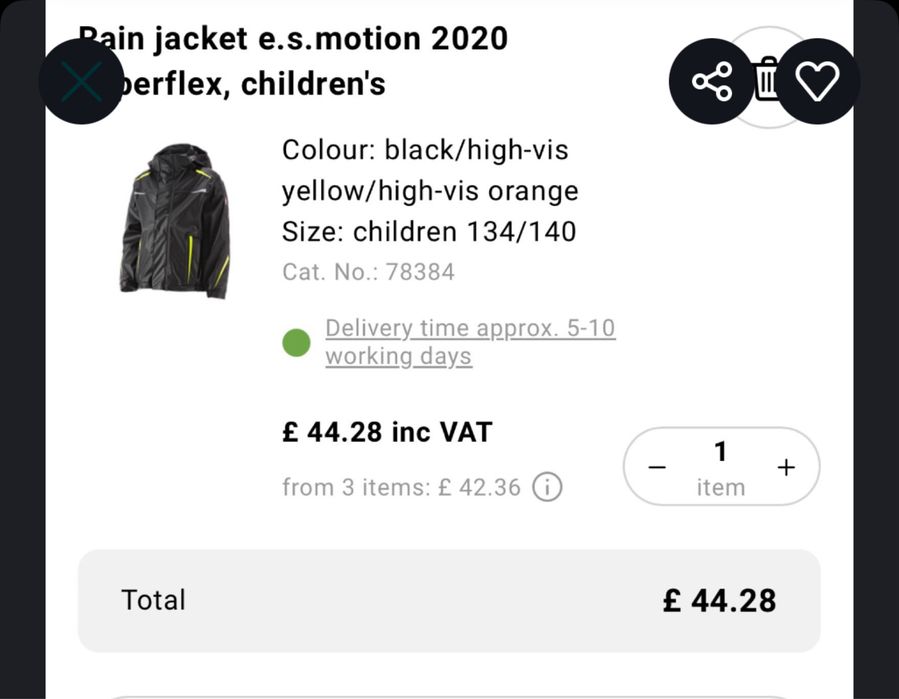
Task: Open bulk price info icon
Action: pos(547,488)
